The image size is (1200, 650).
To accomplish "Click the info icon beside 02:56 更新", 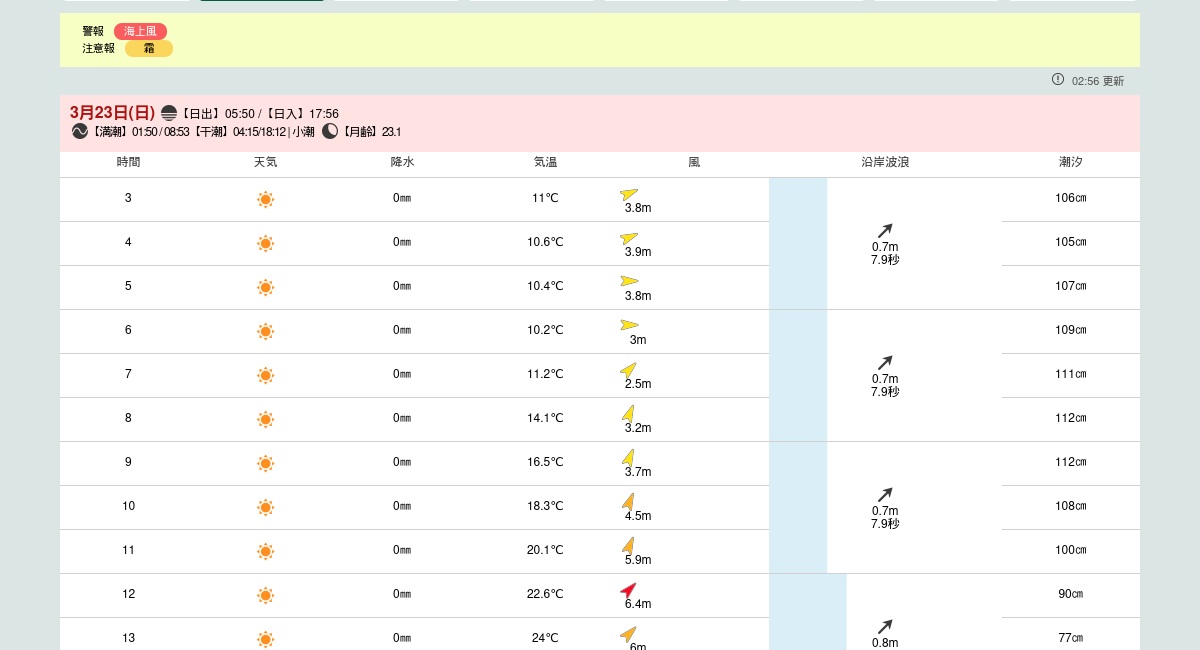I will (1058, 79).
